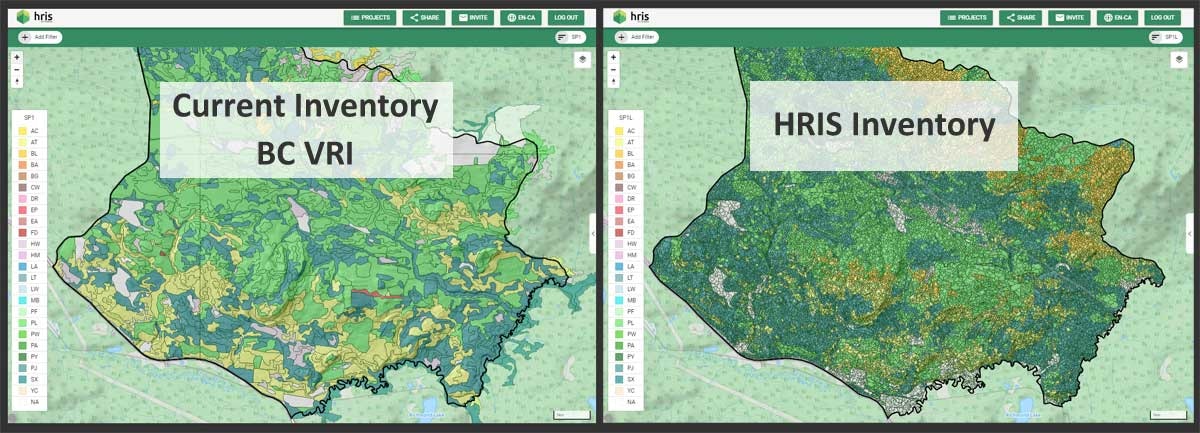Click Add Filter in the right window
This screenshot has height=433, width=1200.
[636, 37]
